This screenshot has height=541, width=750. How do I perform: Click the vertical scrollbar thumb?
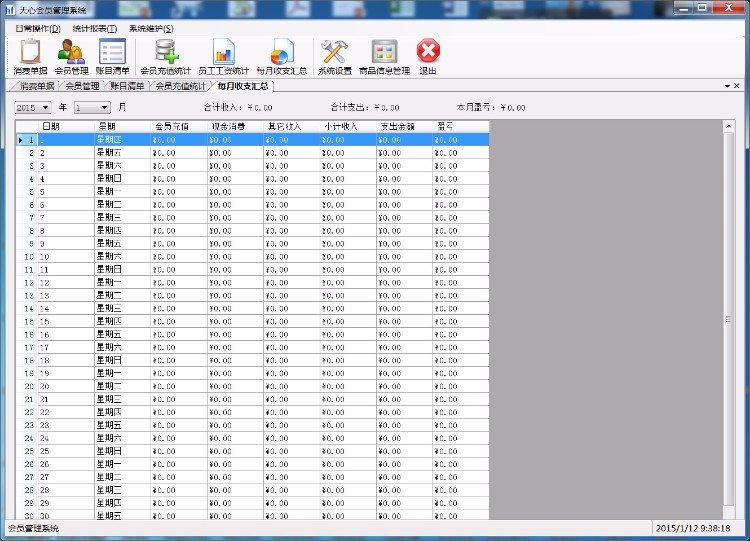pyautogui.click(x=728, y=319)
